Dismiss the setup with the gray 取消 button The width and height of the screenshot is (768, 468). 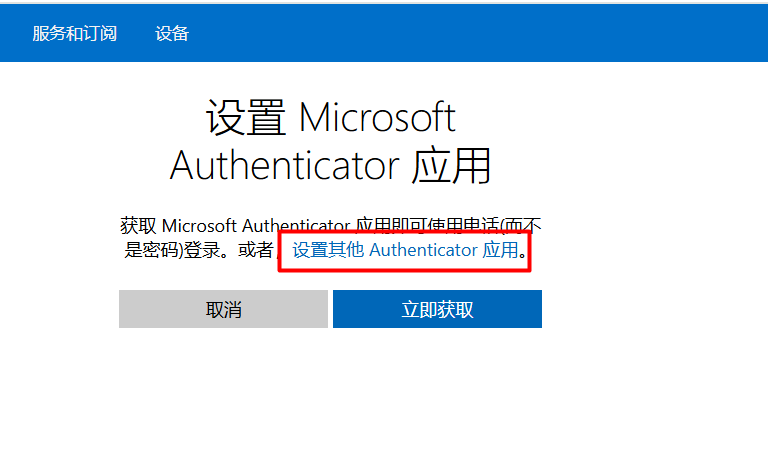click(x=223, y=309)
